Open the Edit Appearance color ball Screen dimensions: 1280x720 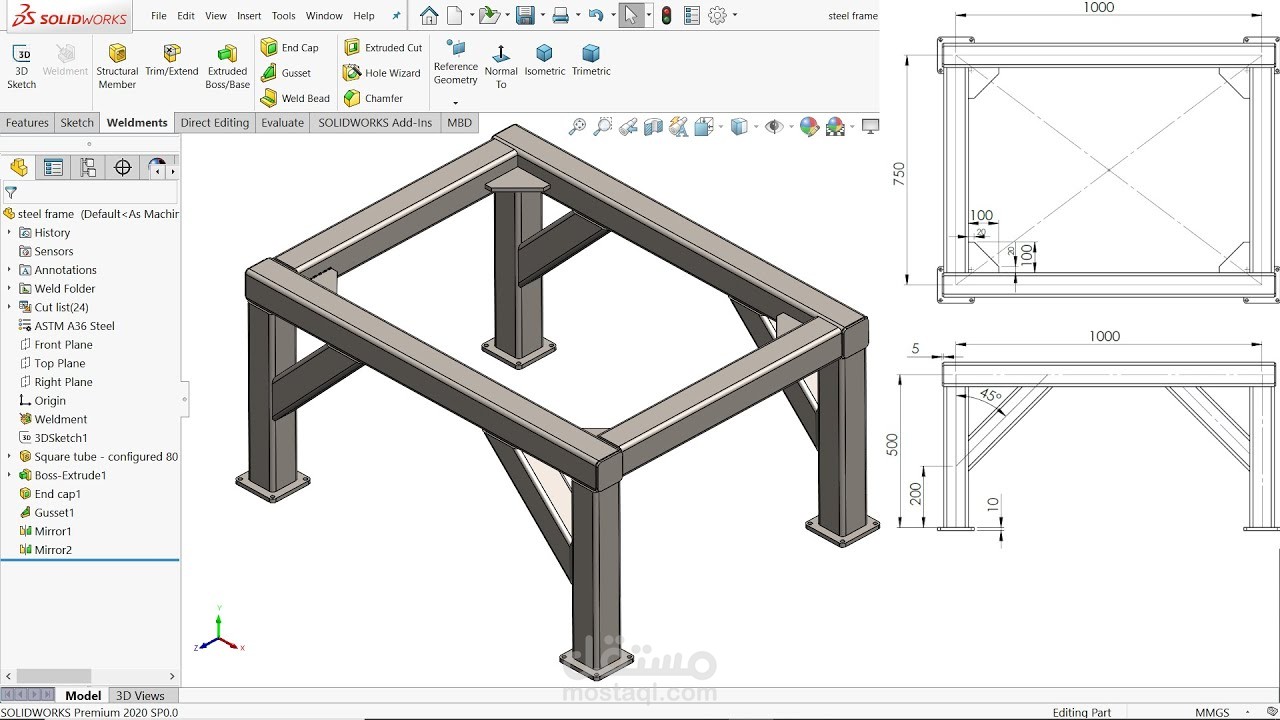point(807,127)
